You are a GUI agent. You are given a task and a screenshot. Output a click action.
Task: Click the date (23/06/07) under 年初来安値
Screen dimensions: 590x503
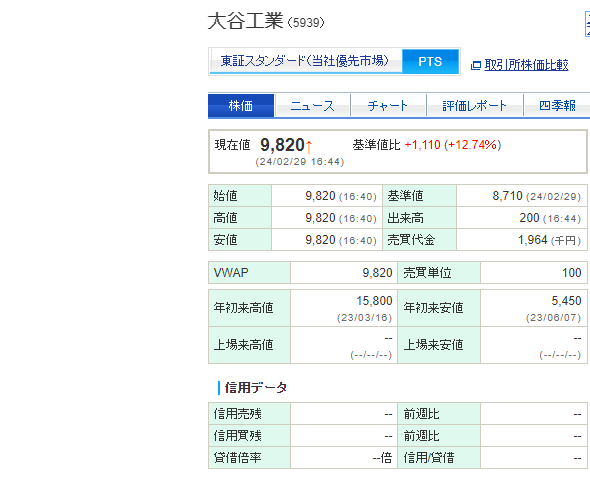(554, 318)
